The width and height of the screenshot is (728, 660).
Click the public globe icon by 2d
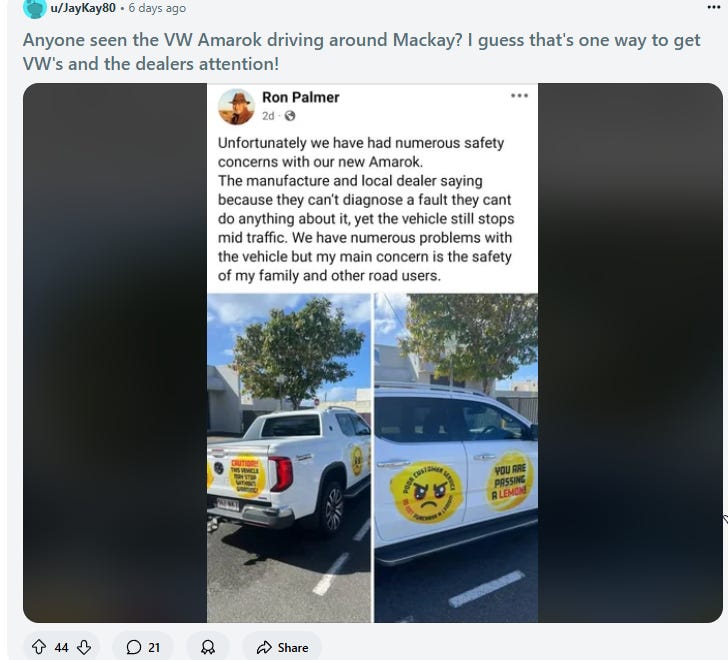[x=290, y=116]
